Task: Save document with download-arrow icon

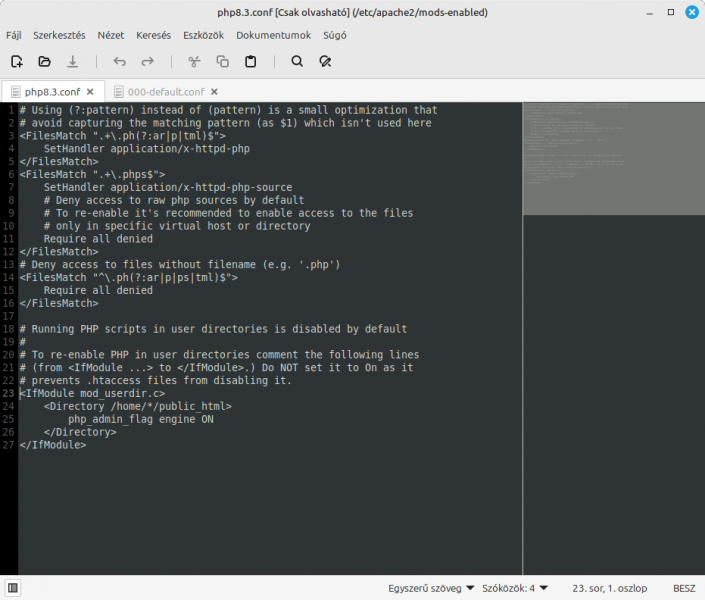Action: tap(72, 61)
